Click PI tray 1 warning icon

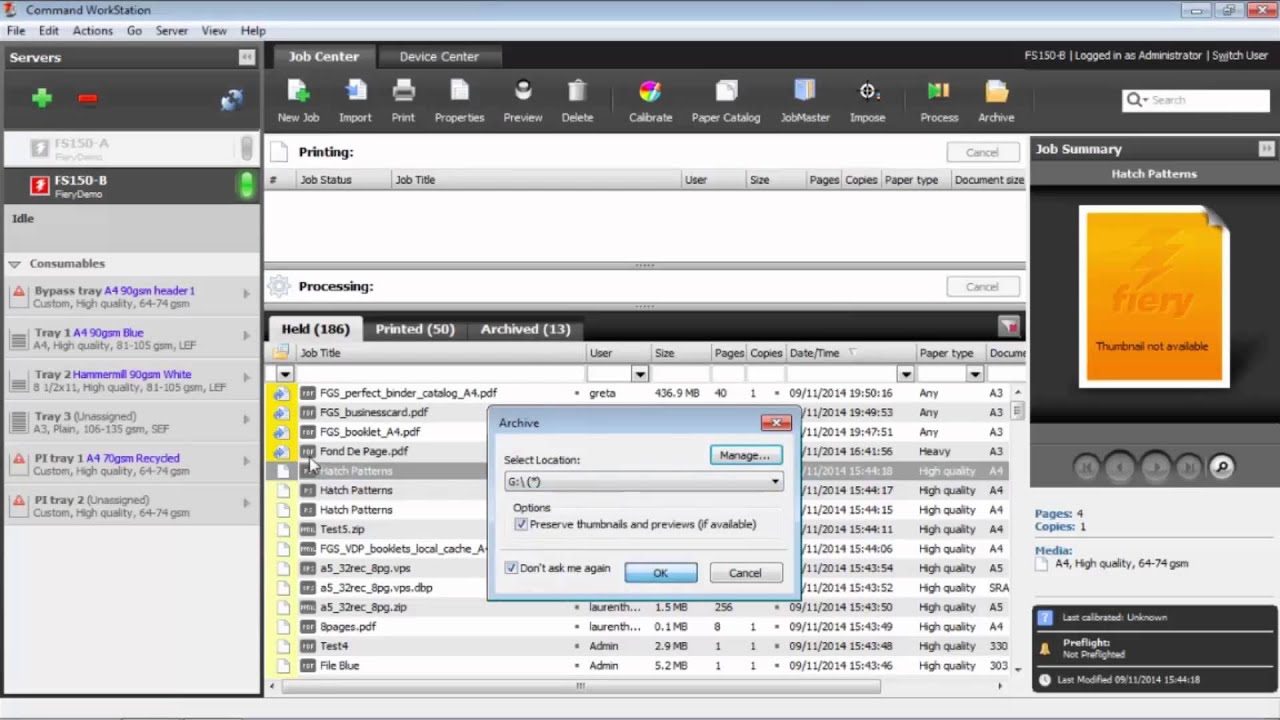tap(18, 459)
